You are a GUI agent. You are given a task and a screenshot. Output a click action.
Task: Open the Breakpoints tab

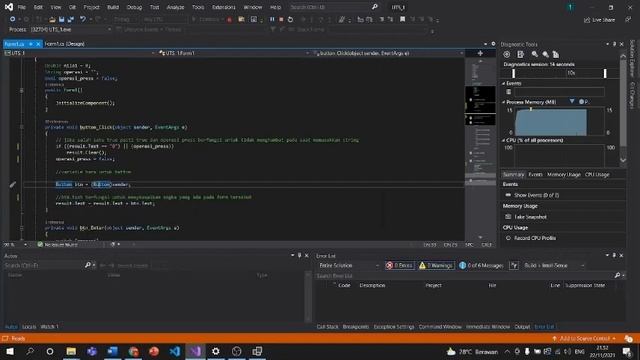tap(356, 327)
